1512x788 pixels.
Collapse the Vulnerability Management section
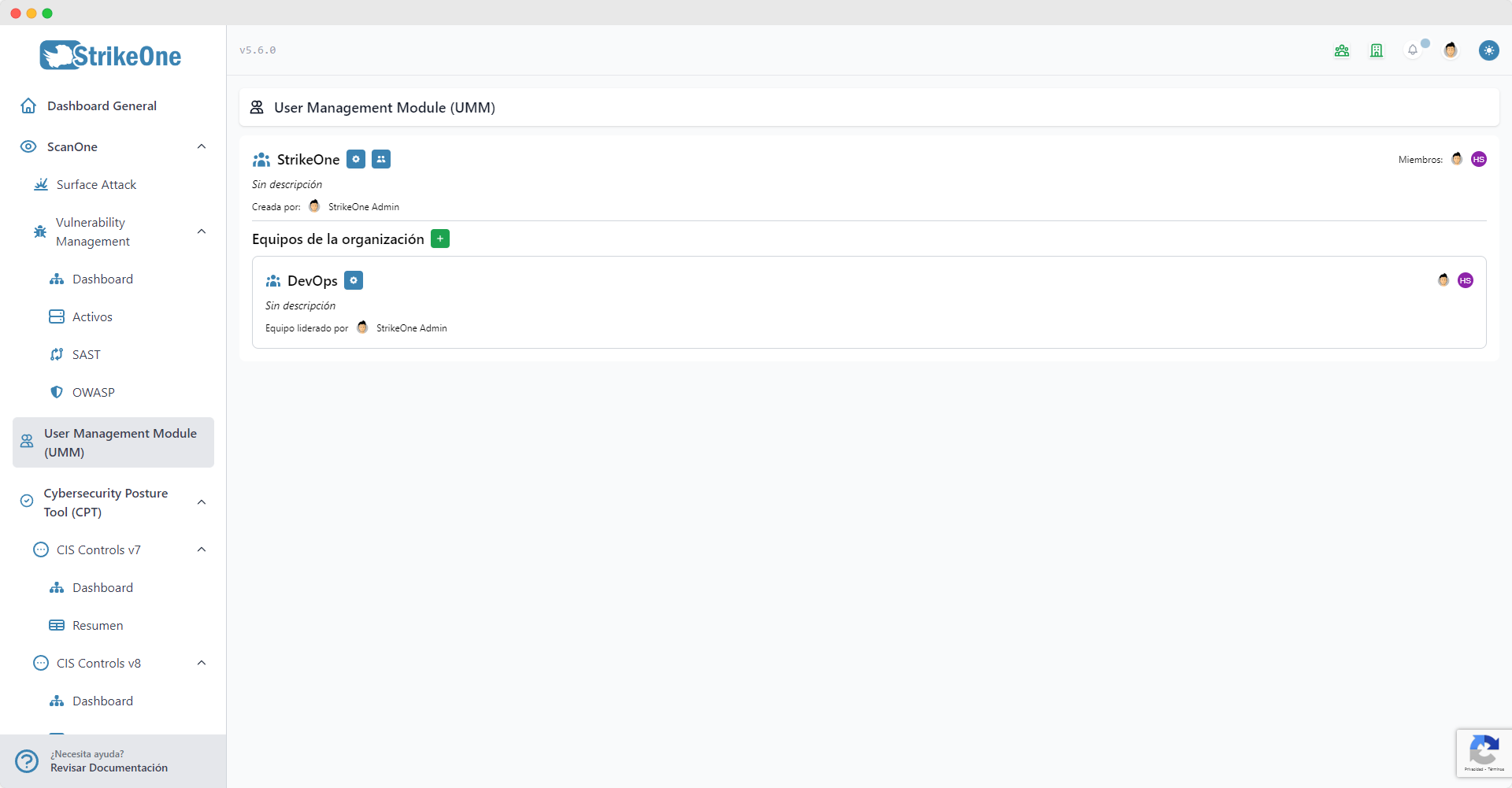(x=202, y=231)
